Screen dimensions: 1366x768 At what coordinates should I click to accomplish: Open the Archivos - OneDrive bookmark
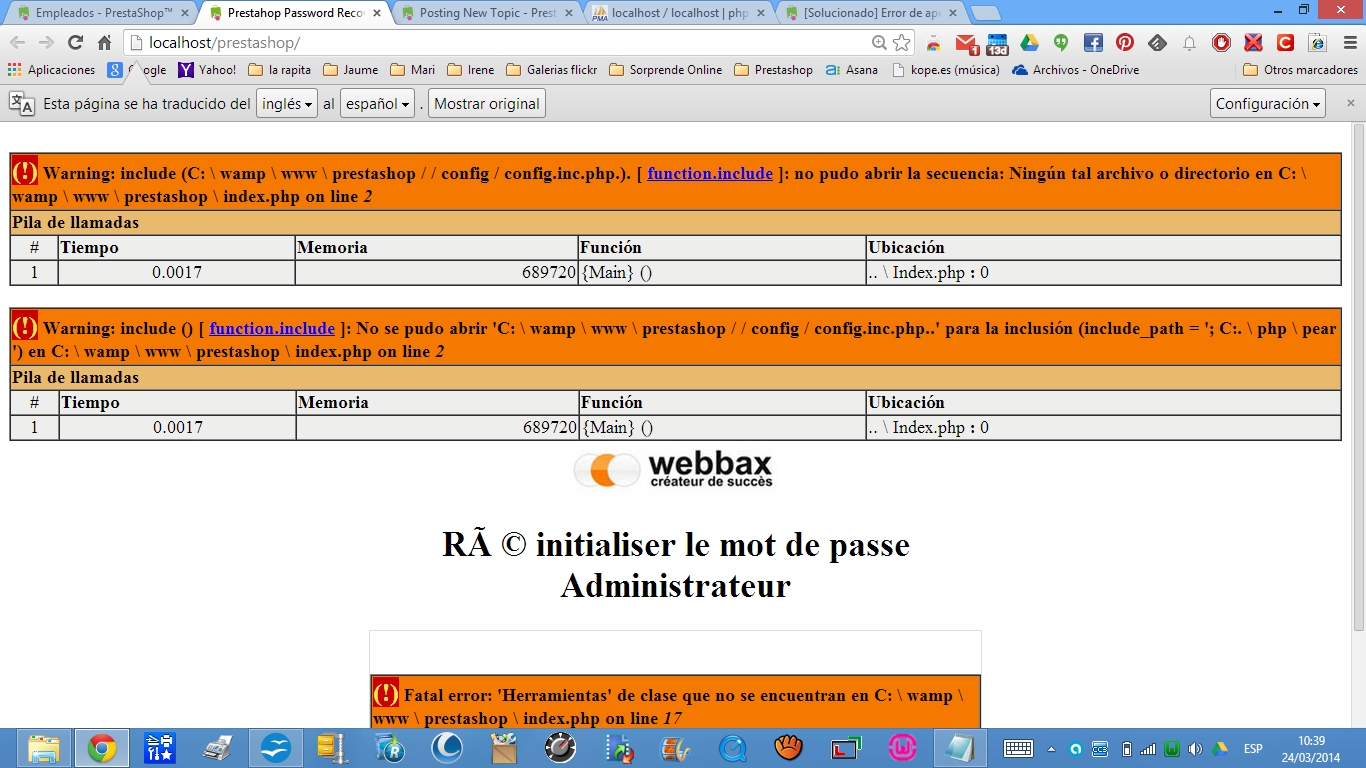[x=1076, y=70]
